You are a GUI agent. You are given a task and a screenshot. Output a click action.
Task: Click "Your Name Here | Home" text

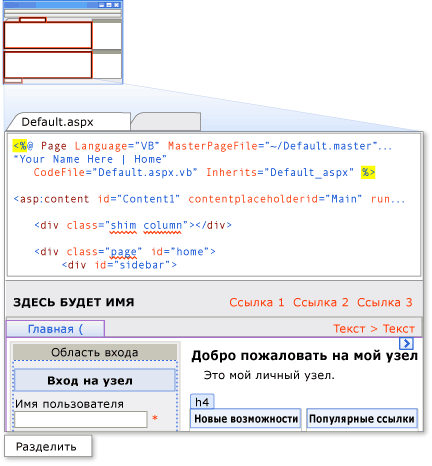point(90,159)
